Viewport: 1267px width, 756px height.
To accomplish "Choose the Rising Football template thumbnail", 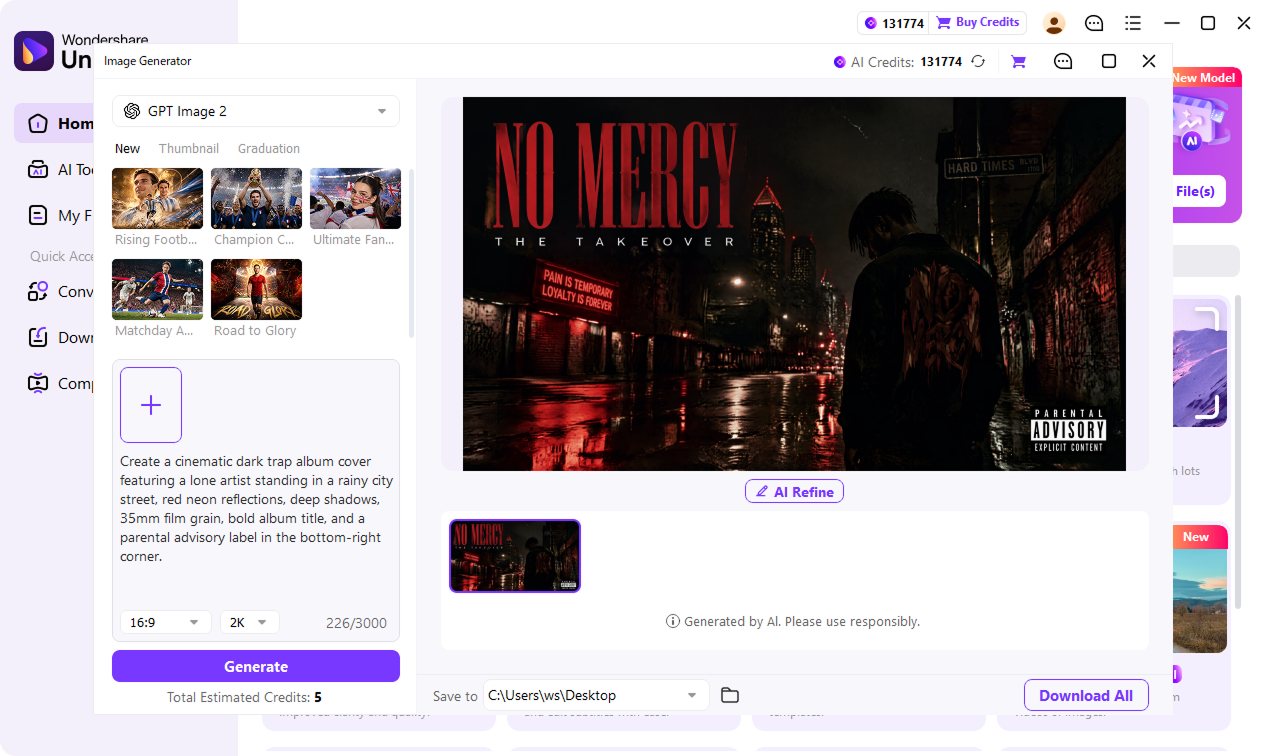I will coord(158,198).
